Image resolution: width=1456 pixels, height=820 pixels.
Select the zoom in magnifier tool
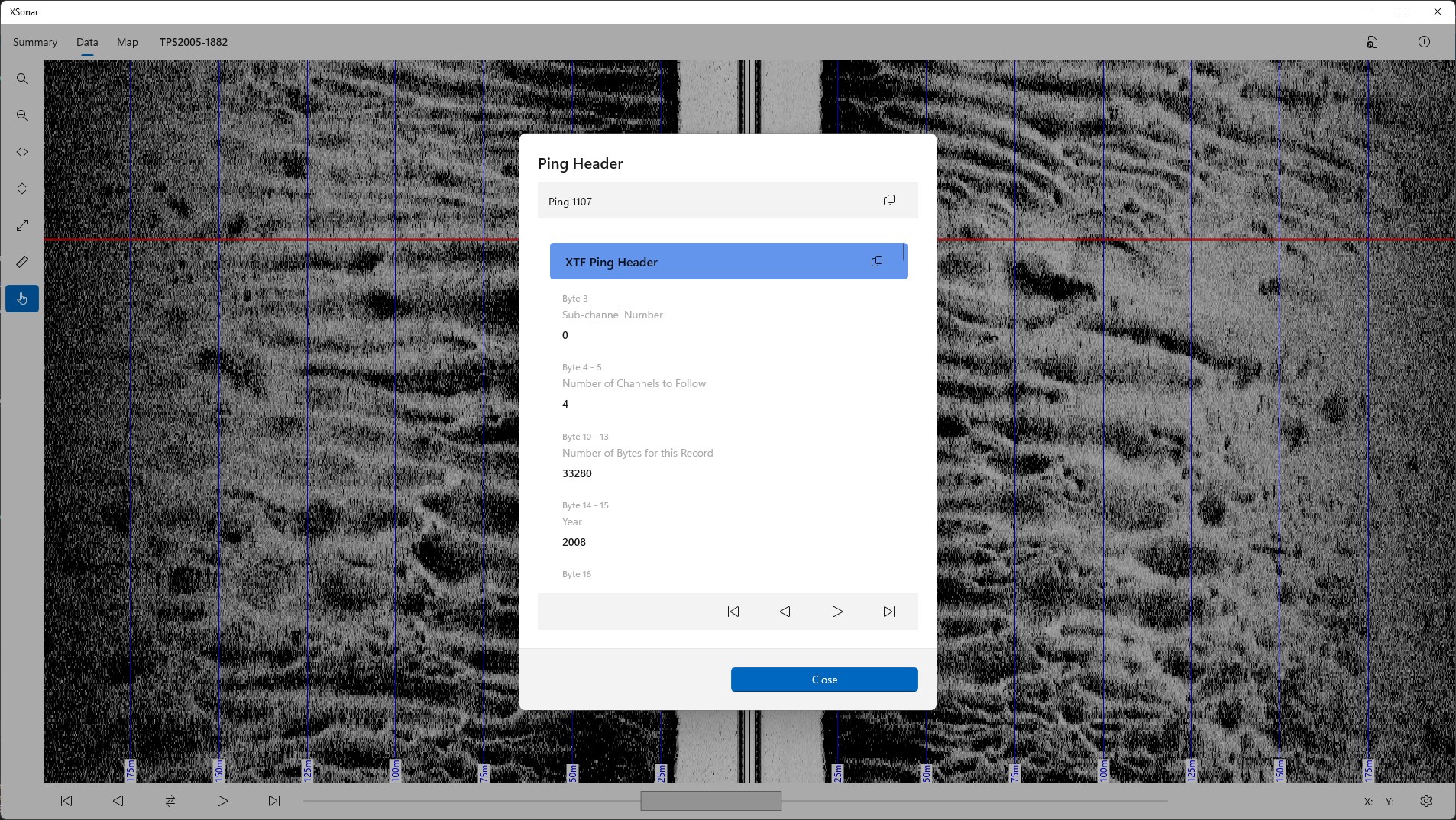(22, 79)
